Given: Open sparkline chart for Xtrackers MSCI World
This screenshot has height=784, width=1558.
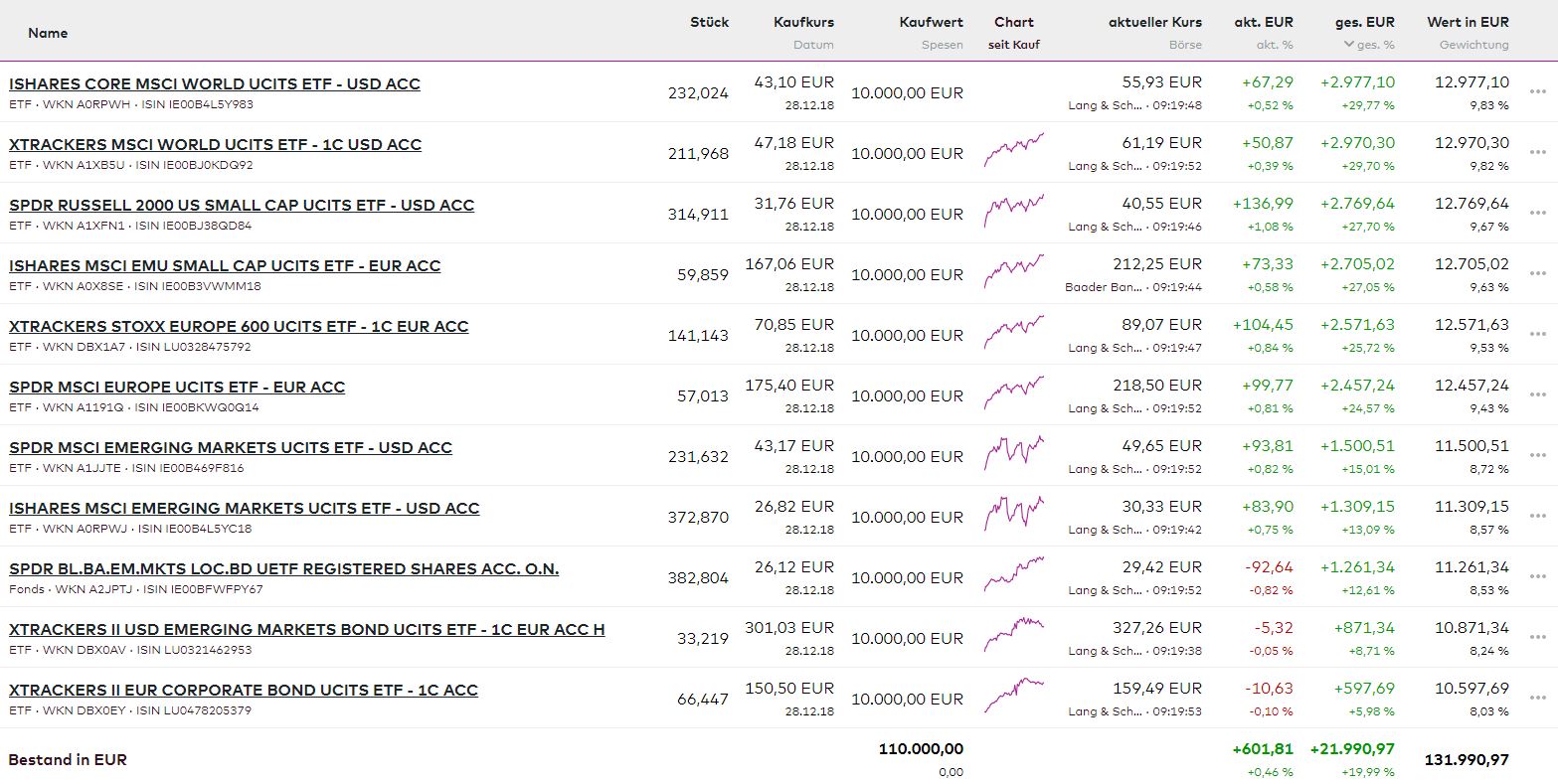Looking at the screenshot, I should 1014,150.
